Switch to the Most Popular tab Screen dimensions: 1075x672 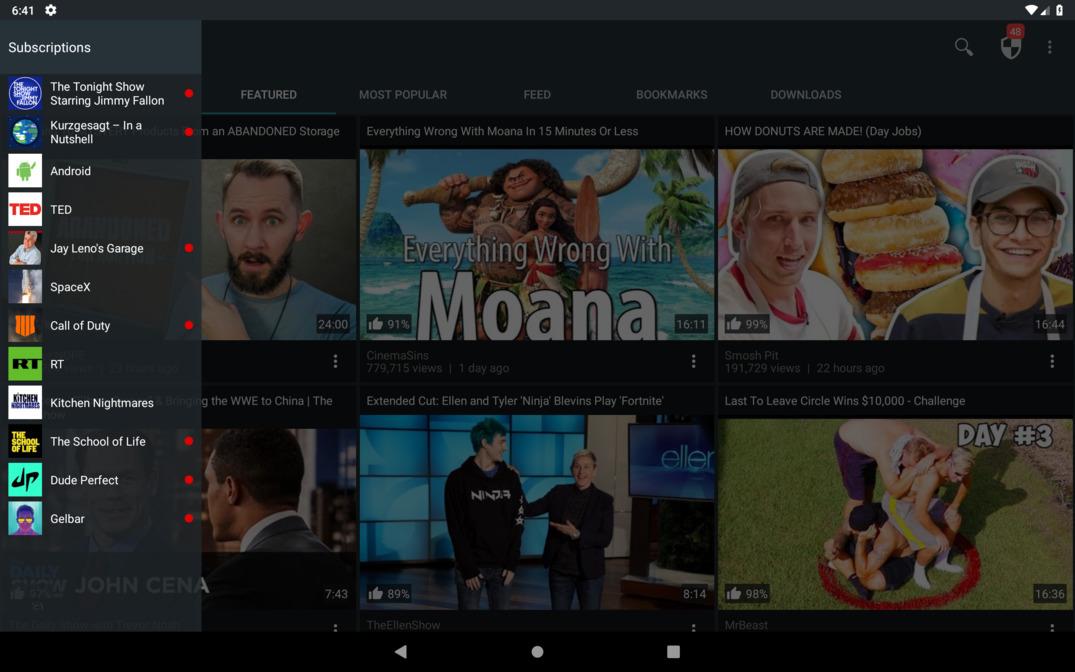tap(402, 95)
